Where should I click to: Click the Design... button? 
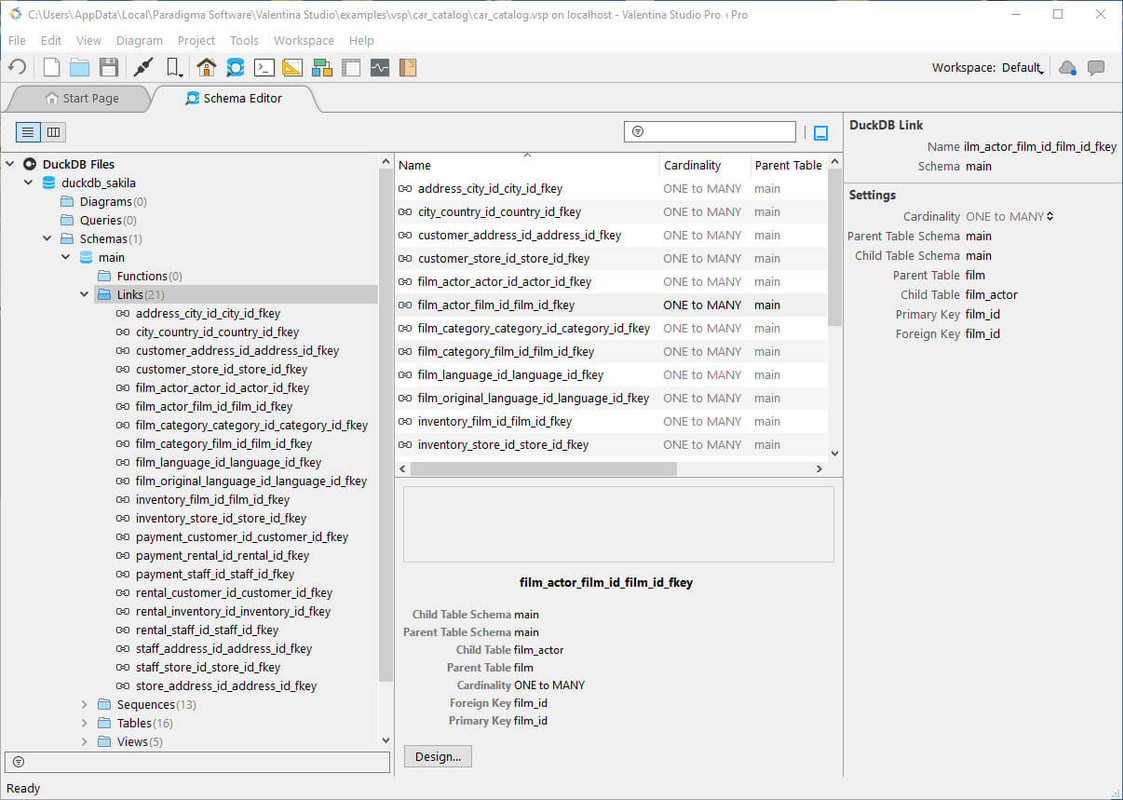pyautogui.click(x=438, y=756)
